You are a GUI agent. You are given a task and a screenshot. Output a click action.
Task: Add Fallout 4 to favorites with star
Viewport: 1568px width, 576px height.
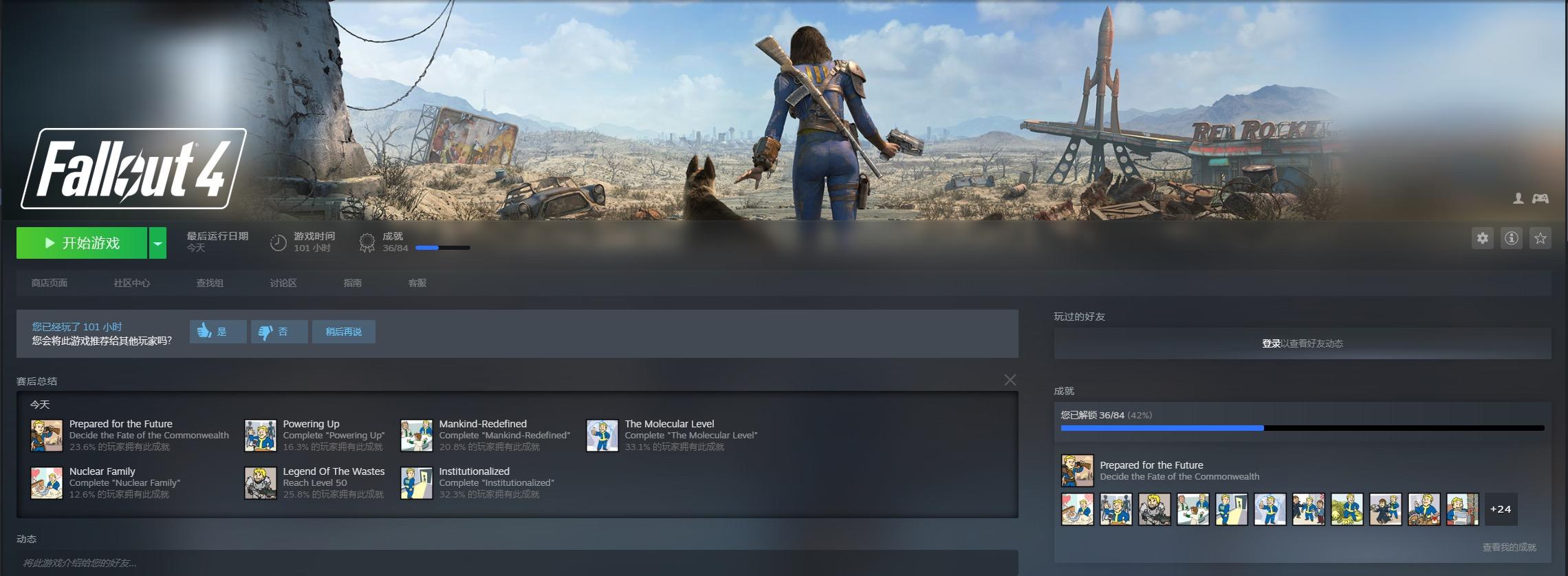(1540, 238)
